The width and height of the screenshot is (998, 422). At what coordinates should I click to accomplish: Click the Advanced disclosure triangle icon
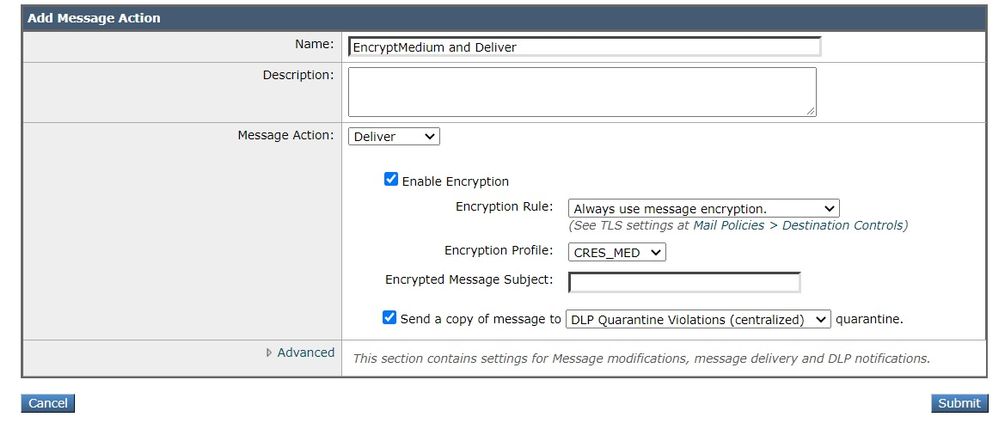coord(269,353)
